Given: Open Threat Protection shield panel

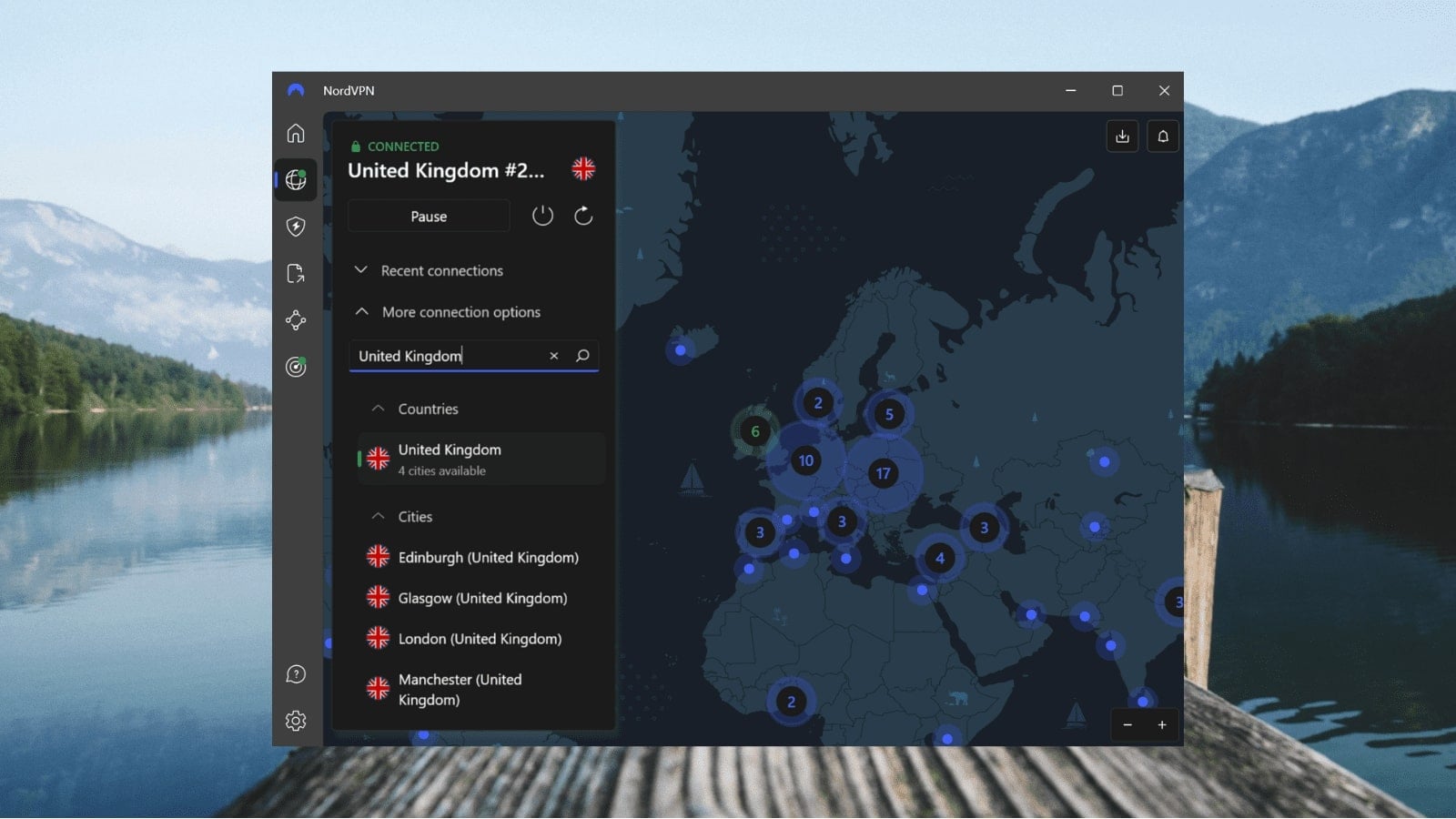Looking at the screenshot, I should pyautogui.click(x=296, y=227).
